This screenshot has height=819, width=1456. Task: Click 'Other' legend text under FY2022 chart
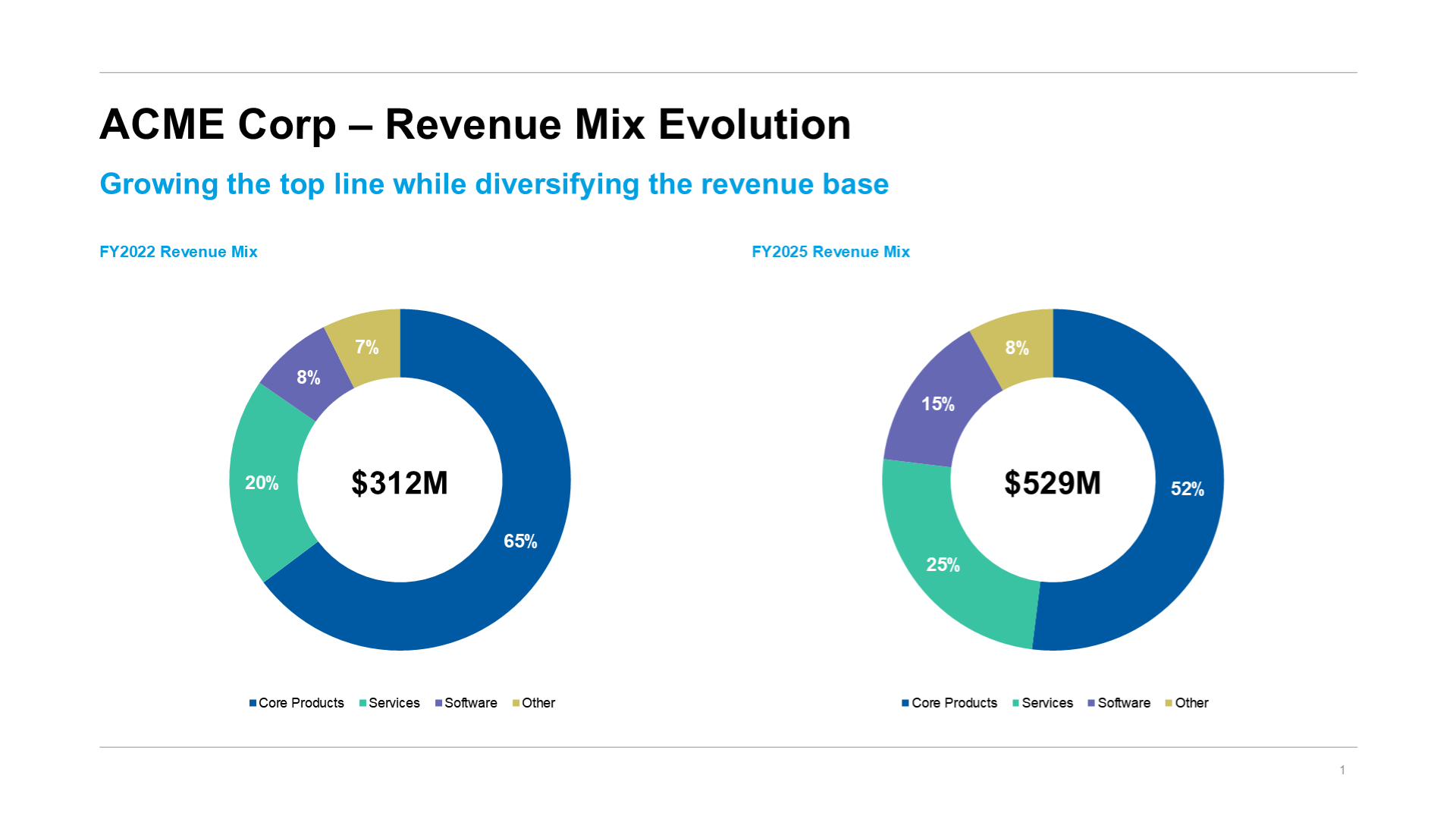pos(538,703)
